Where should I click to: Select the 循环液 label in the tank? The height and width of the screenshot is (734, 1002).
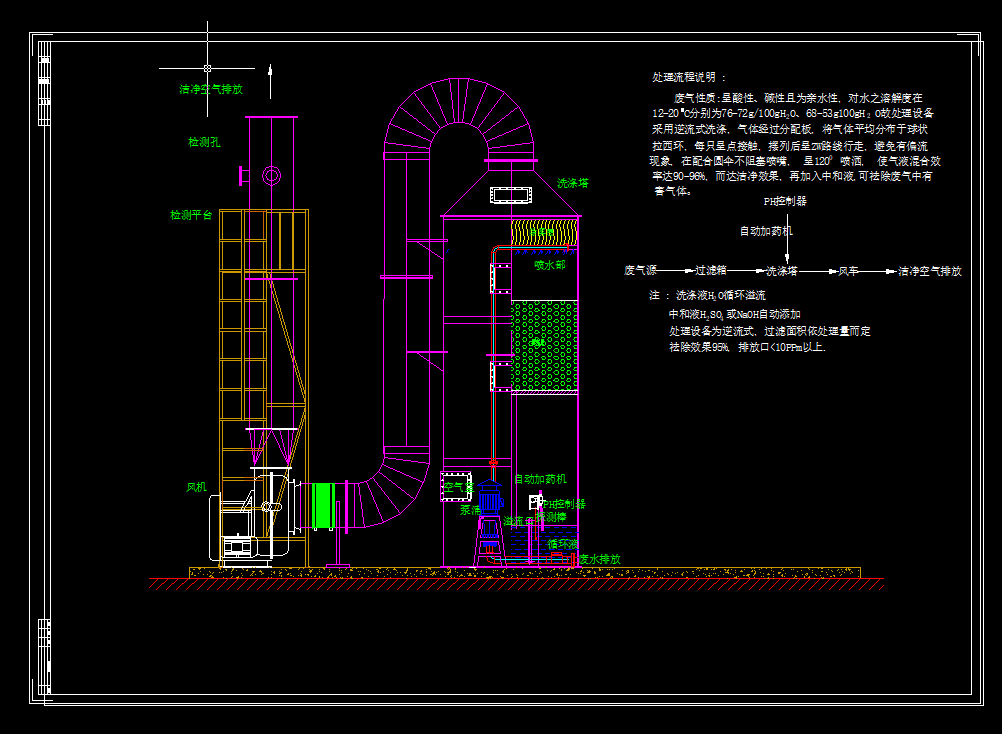563,544
